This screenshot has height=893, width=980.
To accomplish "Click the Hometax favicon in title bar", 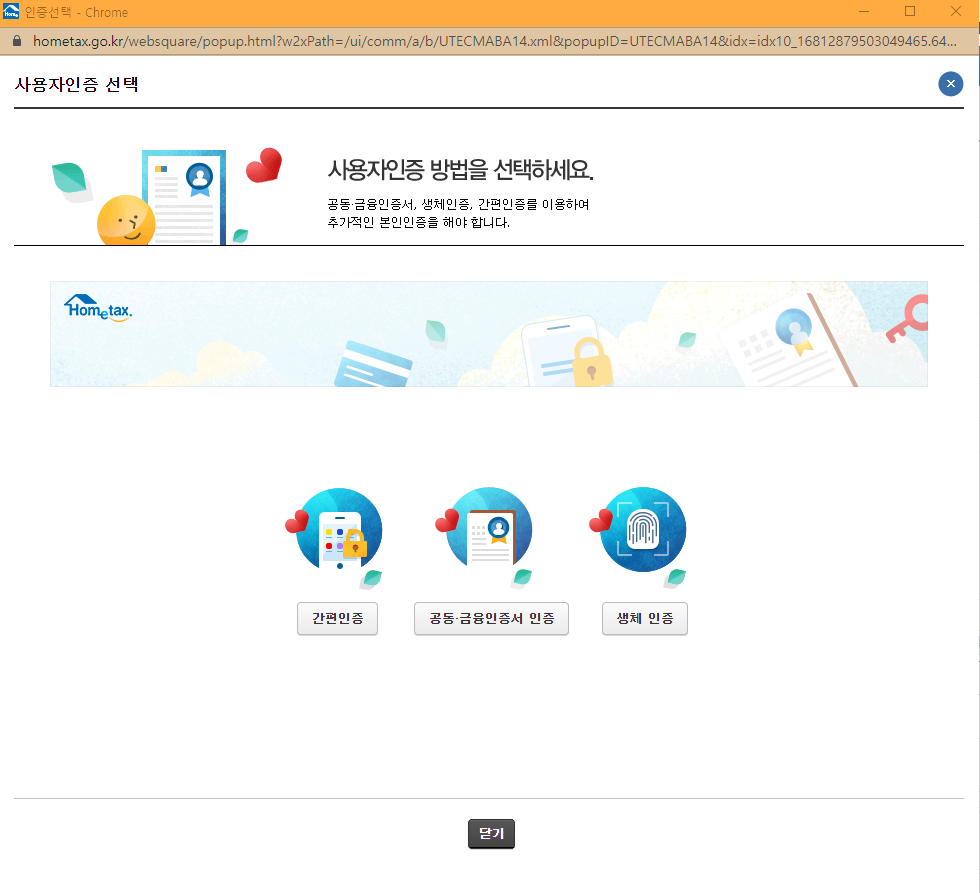I will (x=11, y=11).
